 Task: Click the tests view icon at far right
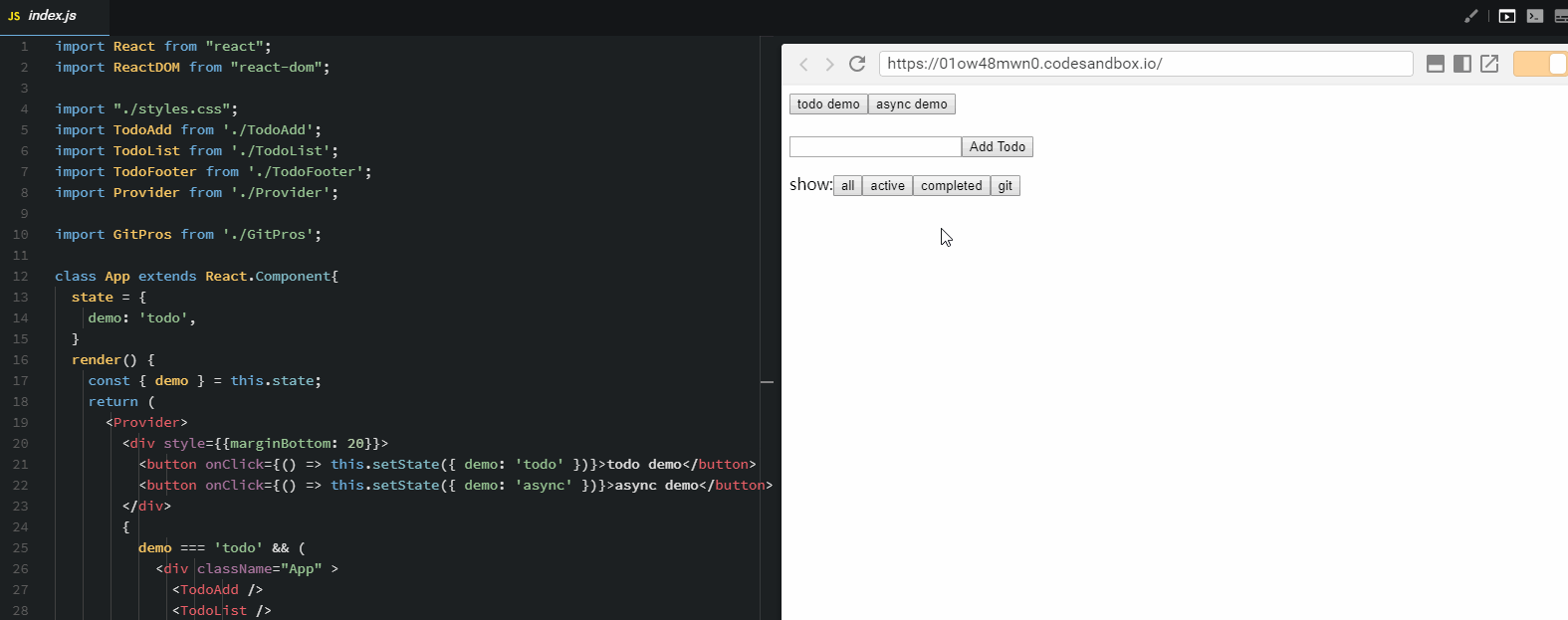[1560, 16]
